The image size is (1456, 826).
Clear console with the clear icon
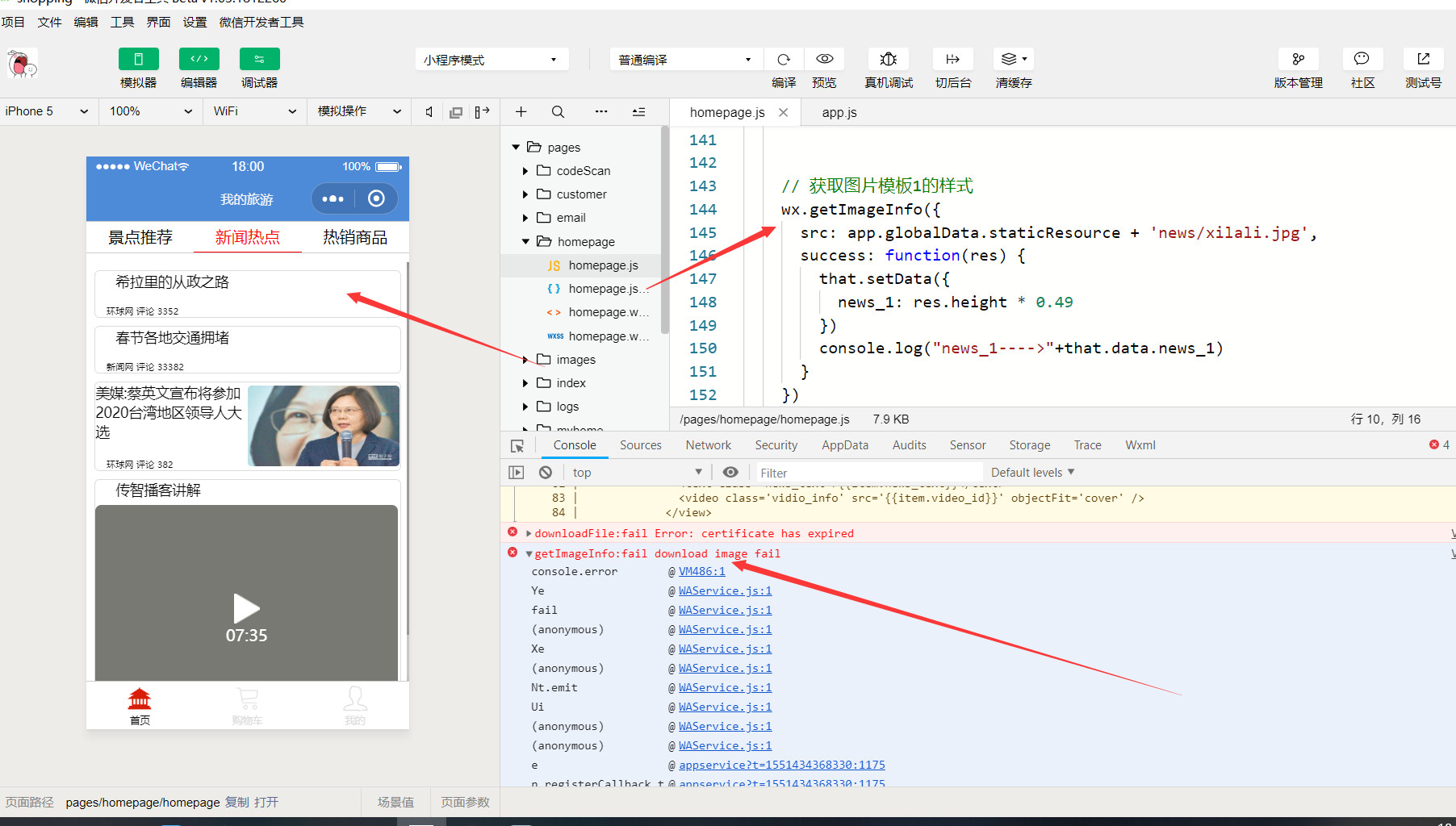[546, 473]
